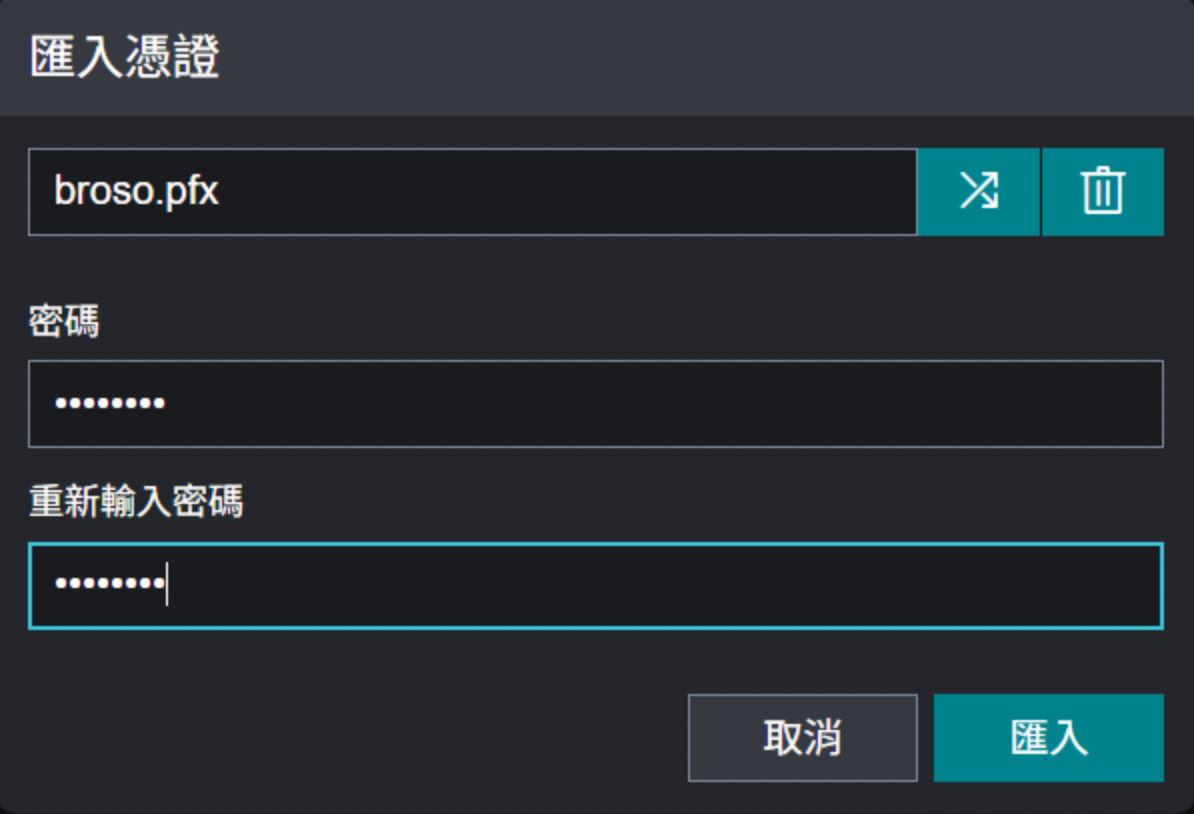
Task: Click the dialog header bar
Action: pyautogui.click(x=700, y=58)
